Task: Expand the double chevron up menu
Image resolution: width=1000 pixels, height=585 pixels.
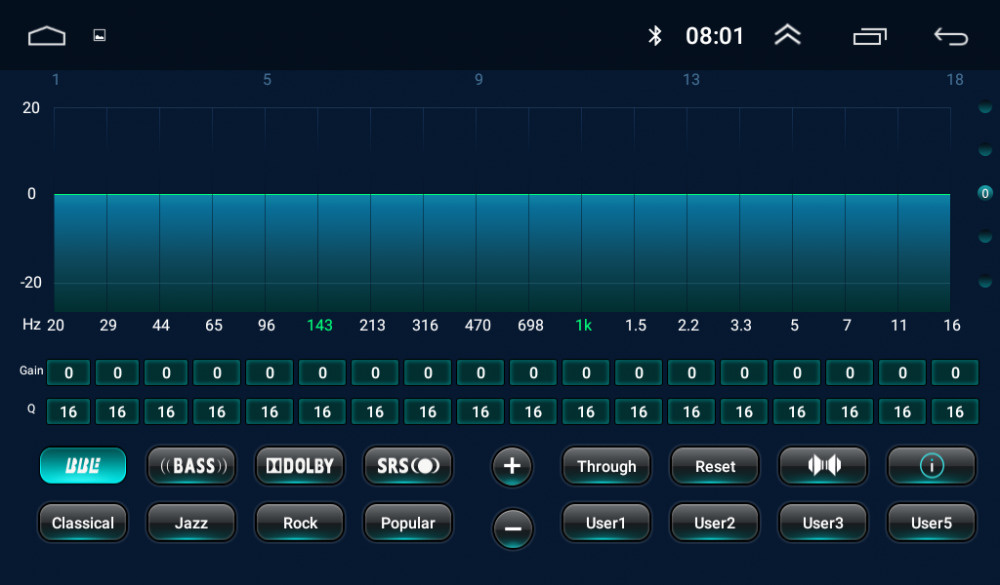Action: tap(787, 36)
